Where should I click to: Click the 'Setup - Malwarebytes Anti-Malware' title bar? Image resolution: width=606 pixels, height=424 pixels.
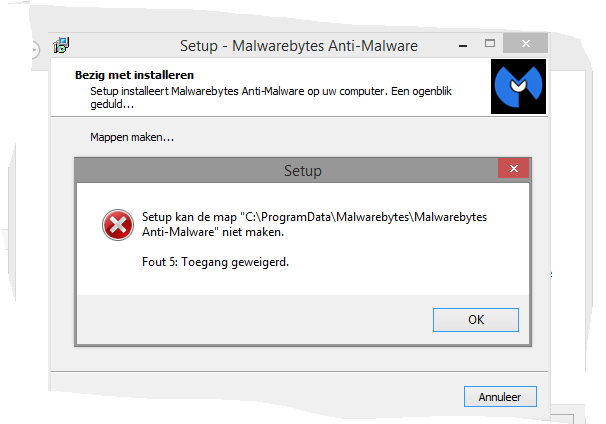(x=299, y=46)
